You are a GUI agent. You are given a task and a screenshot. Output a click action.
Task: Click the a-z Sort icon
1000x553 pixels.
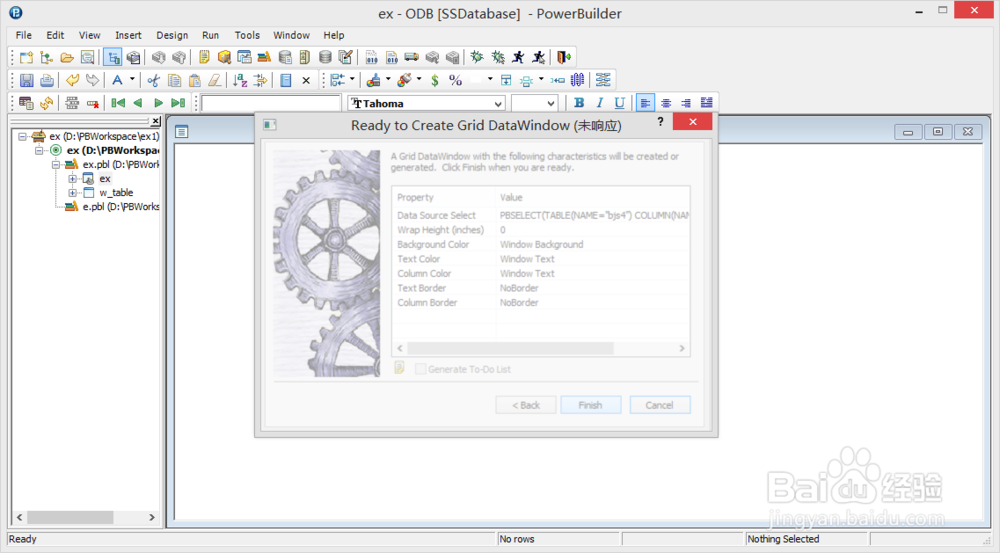tap(240, 80)
